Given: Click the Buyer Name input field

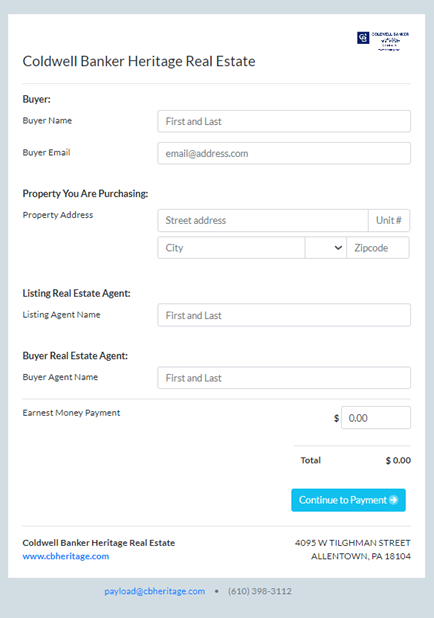Looking at the screenshot, I should coord(284,121).
